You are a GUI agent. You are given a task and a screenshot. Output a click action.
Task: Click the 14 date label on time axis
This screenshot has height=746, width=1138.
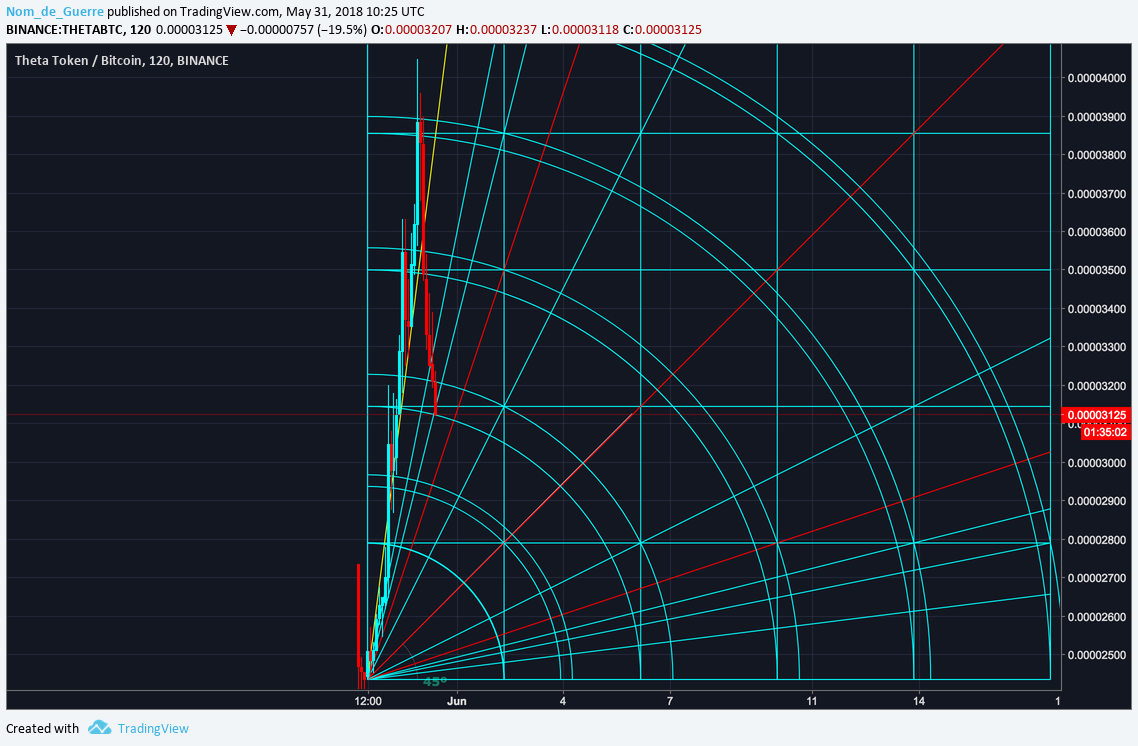[x=919, y=701]
